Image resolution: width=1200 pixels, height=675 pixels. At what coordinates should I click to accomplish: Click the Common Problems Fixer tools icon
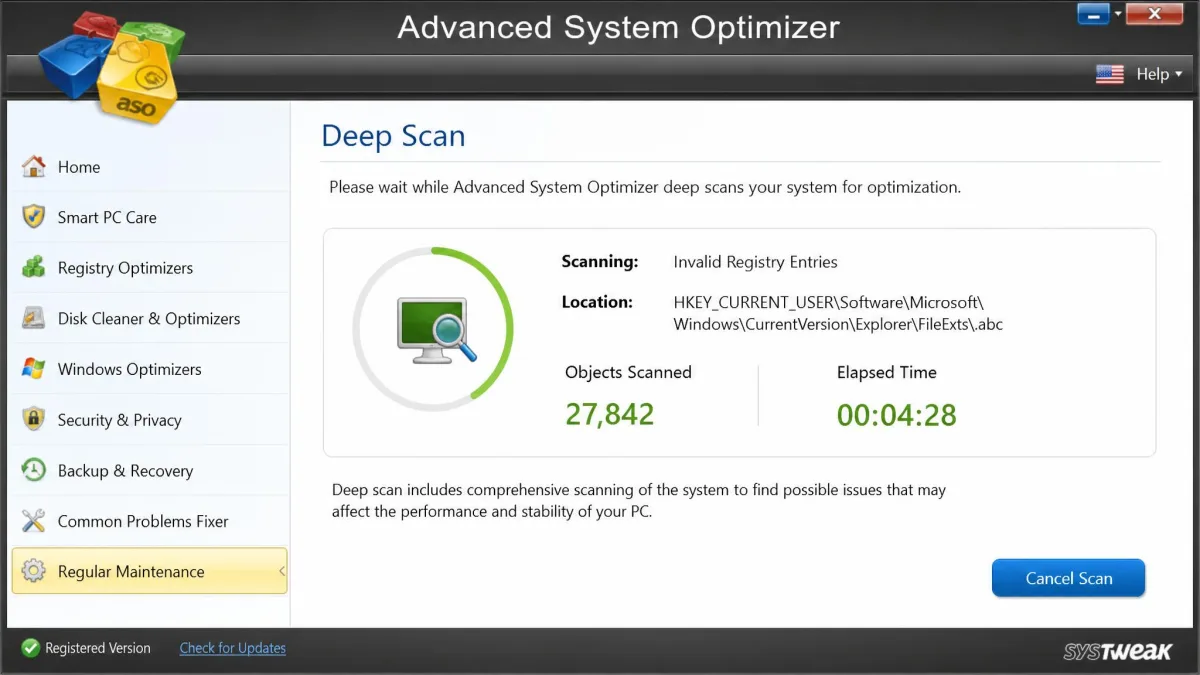33,521
